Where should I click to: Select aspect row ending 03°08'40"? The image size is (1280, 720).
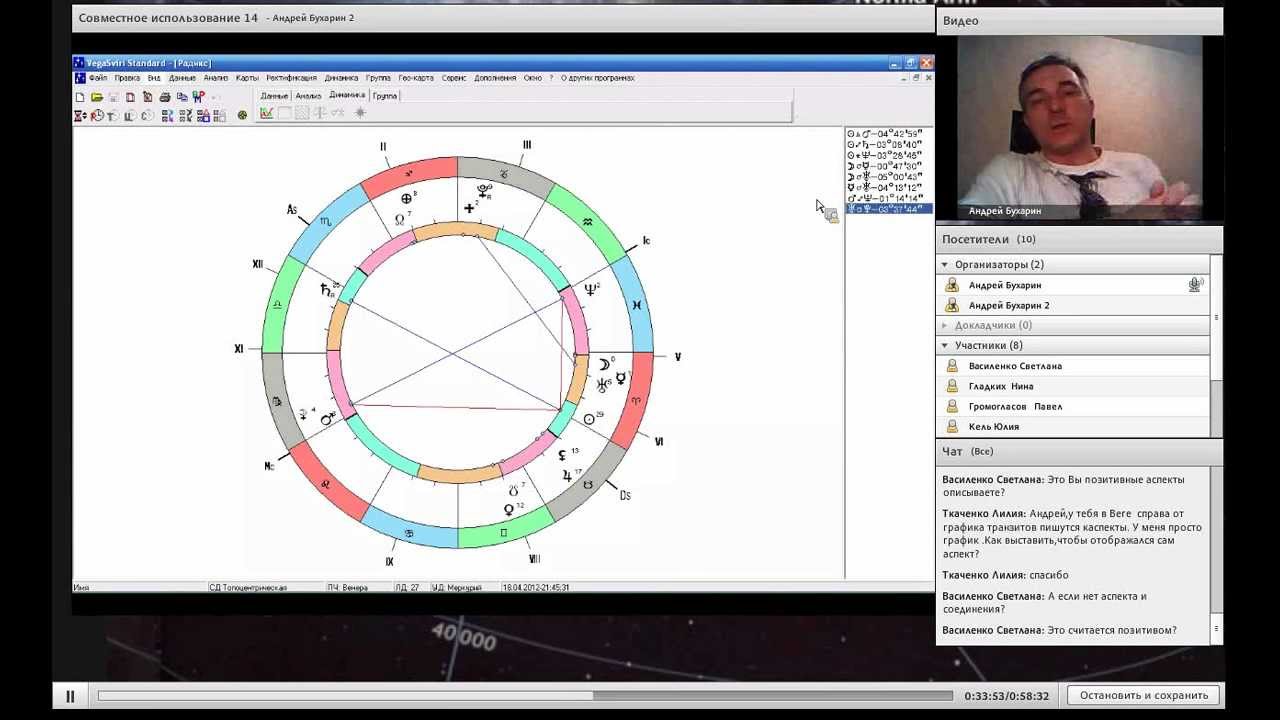[888, 144]
